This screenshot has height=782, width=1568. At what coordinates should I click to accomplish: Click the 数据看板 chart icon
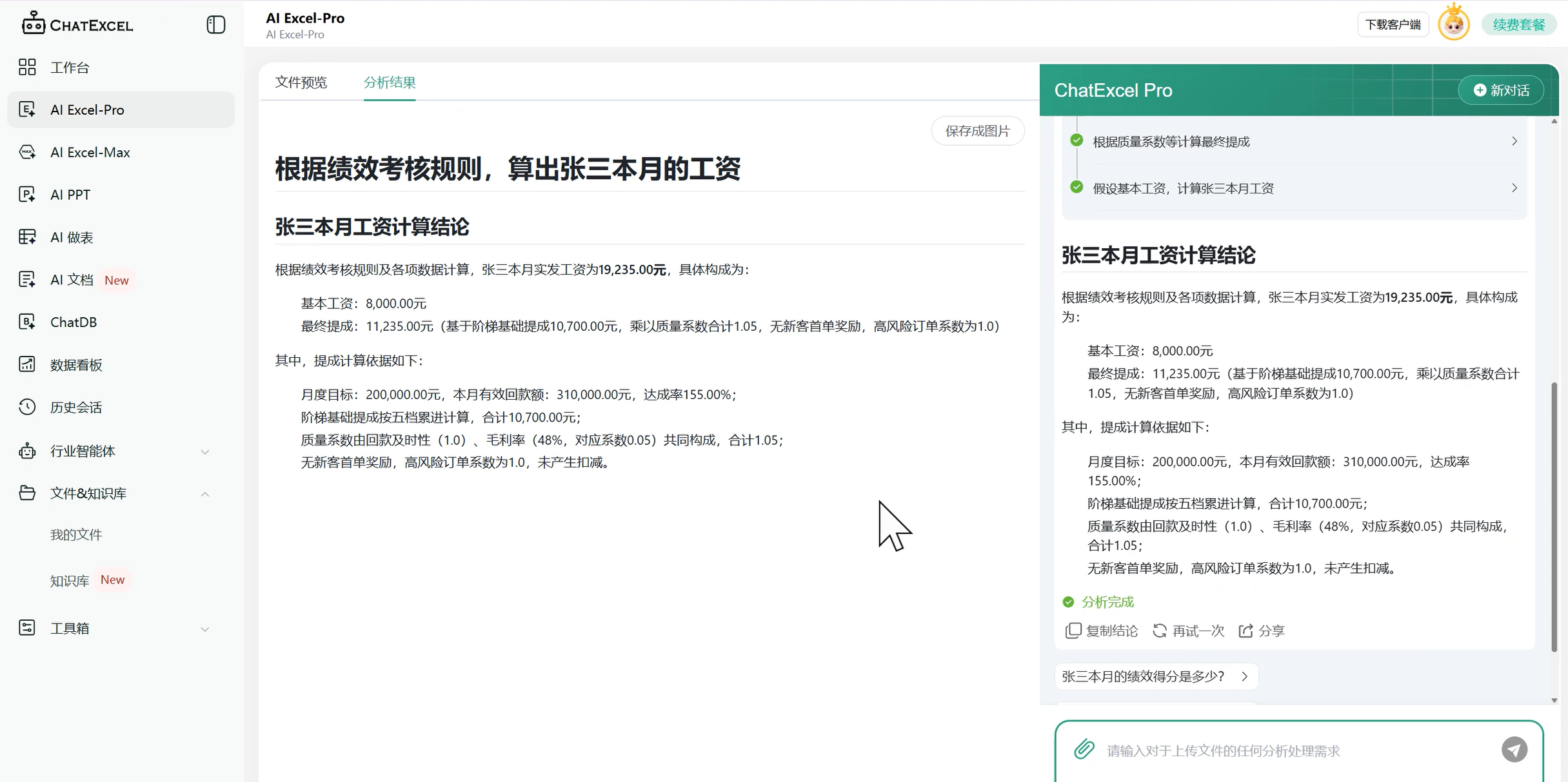point(27,365)
